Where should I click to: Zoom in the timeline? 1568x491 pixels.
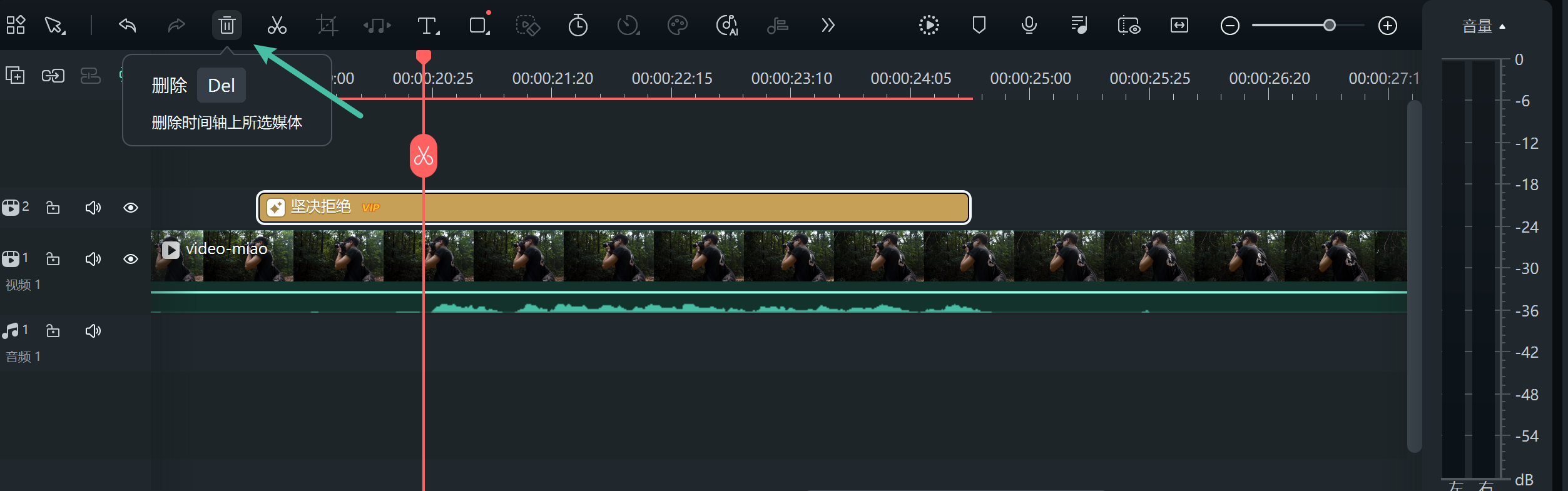(x=1388, y=26)
